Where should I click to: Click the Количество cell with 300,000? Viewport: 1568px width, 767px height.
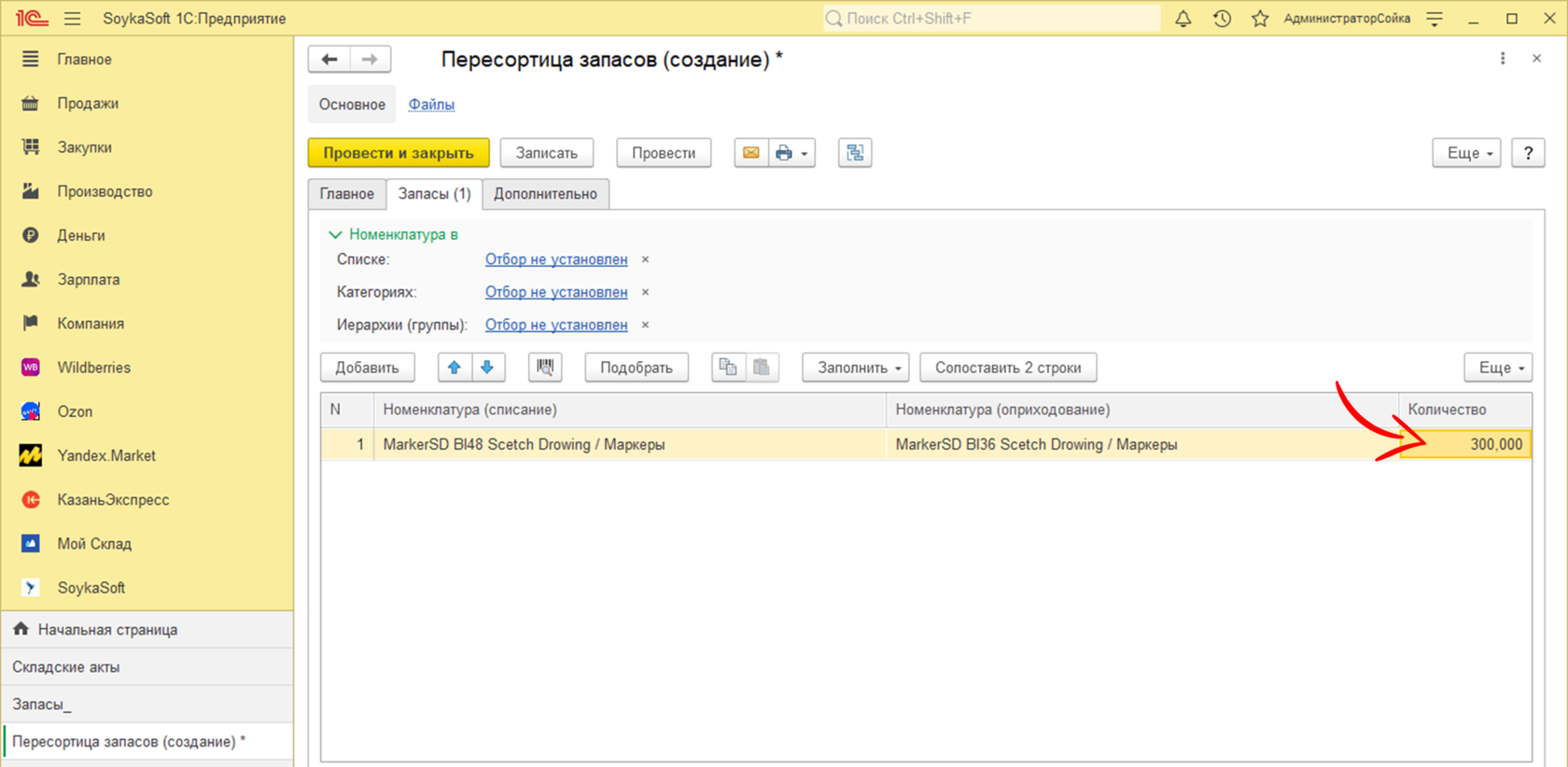coord(1465,444)
